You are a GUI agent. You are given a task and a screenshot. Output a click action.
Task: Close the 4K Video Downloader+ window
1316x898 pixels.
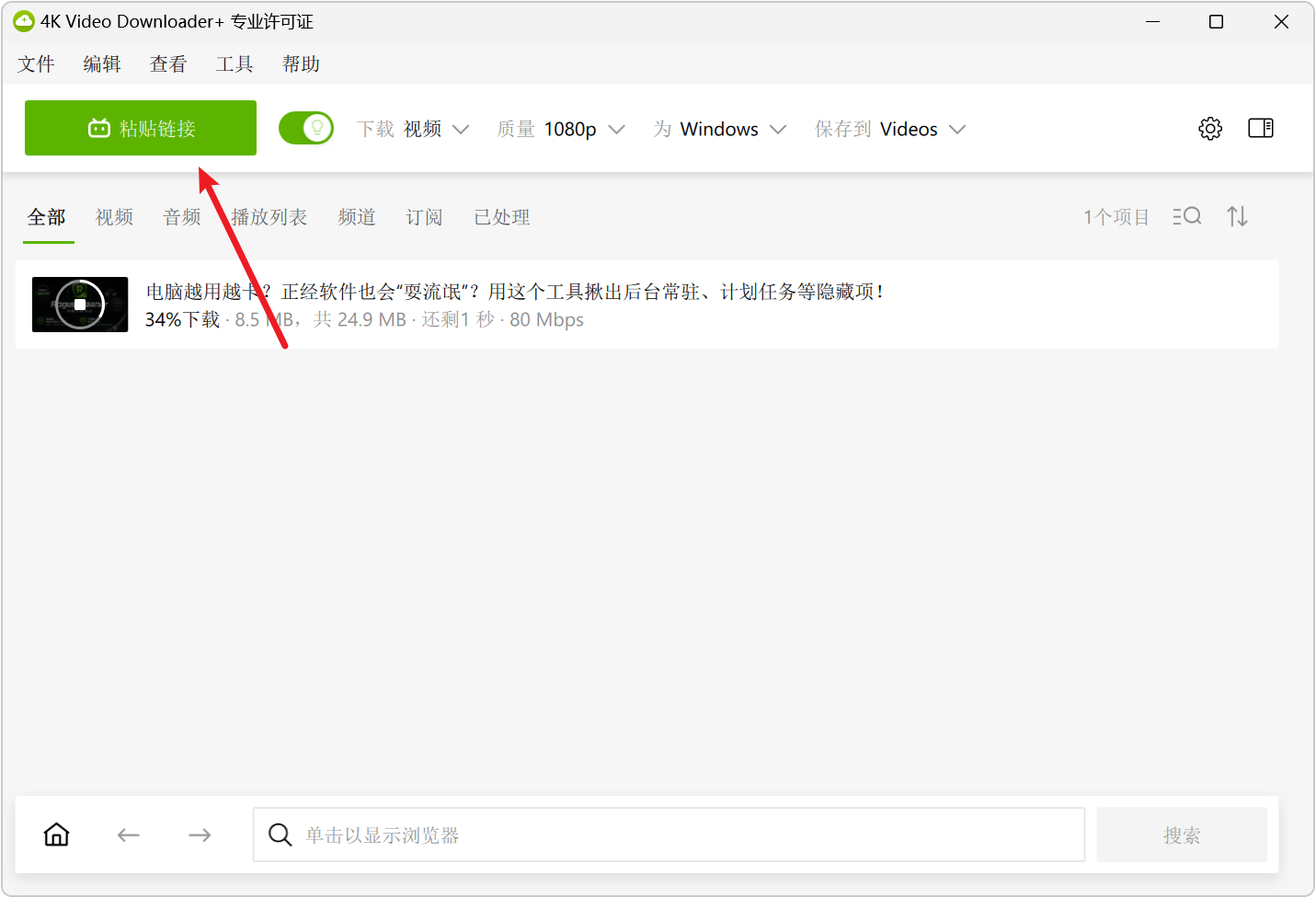click(1281, 21)
